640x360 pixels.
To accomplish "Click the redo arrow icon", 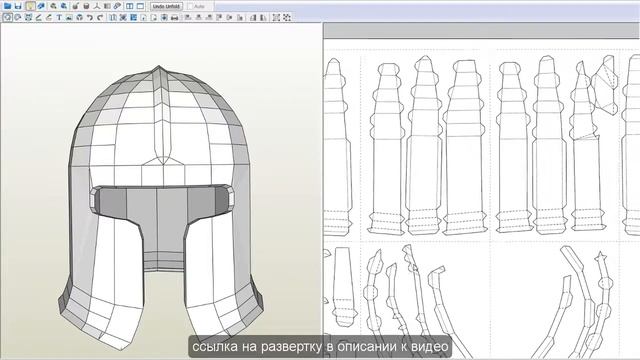I will tap(100, 18).
